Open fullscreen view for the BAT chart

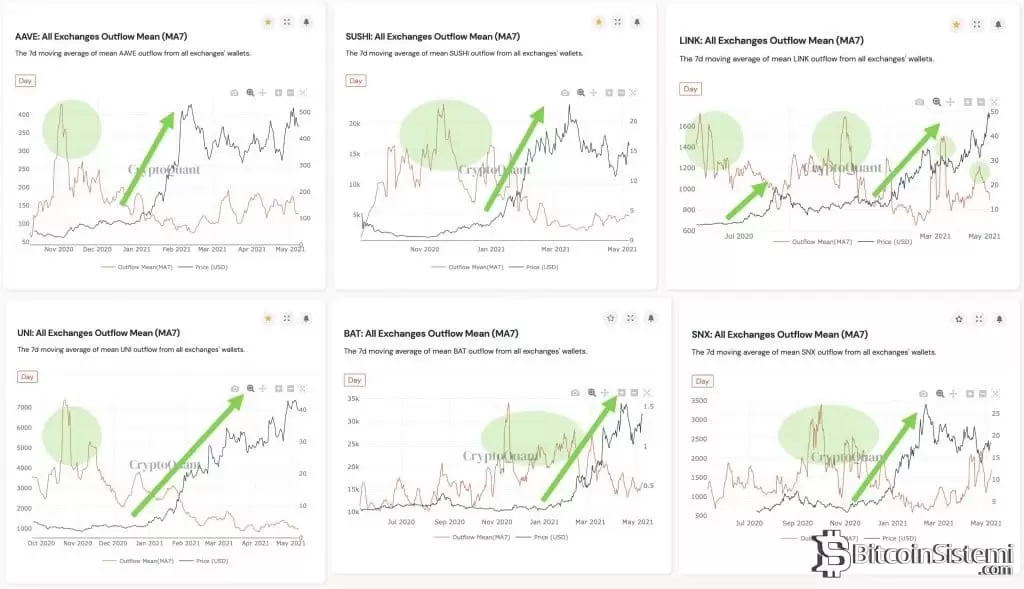coord(630,318)
